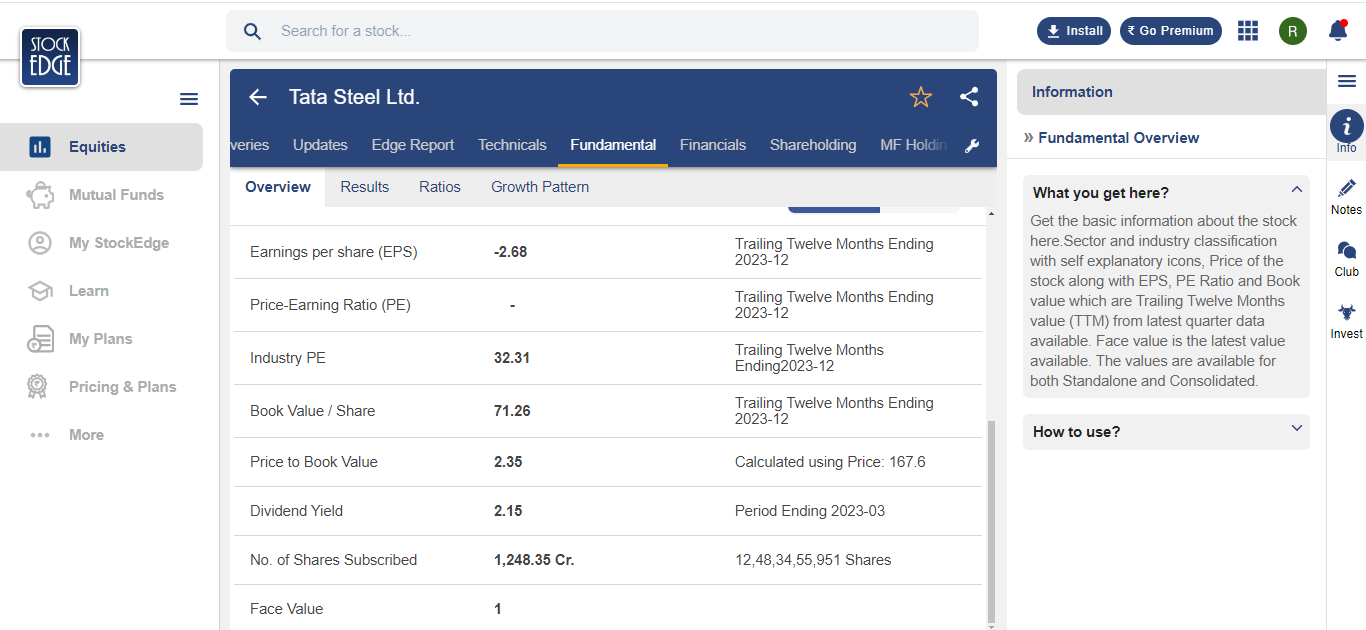Switch to the Financials tab

click(x=713, y=145)
